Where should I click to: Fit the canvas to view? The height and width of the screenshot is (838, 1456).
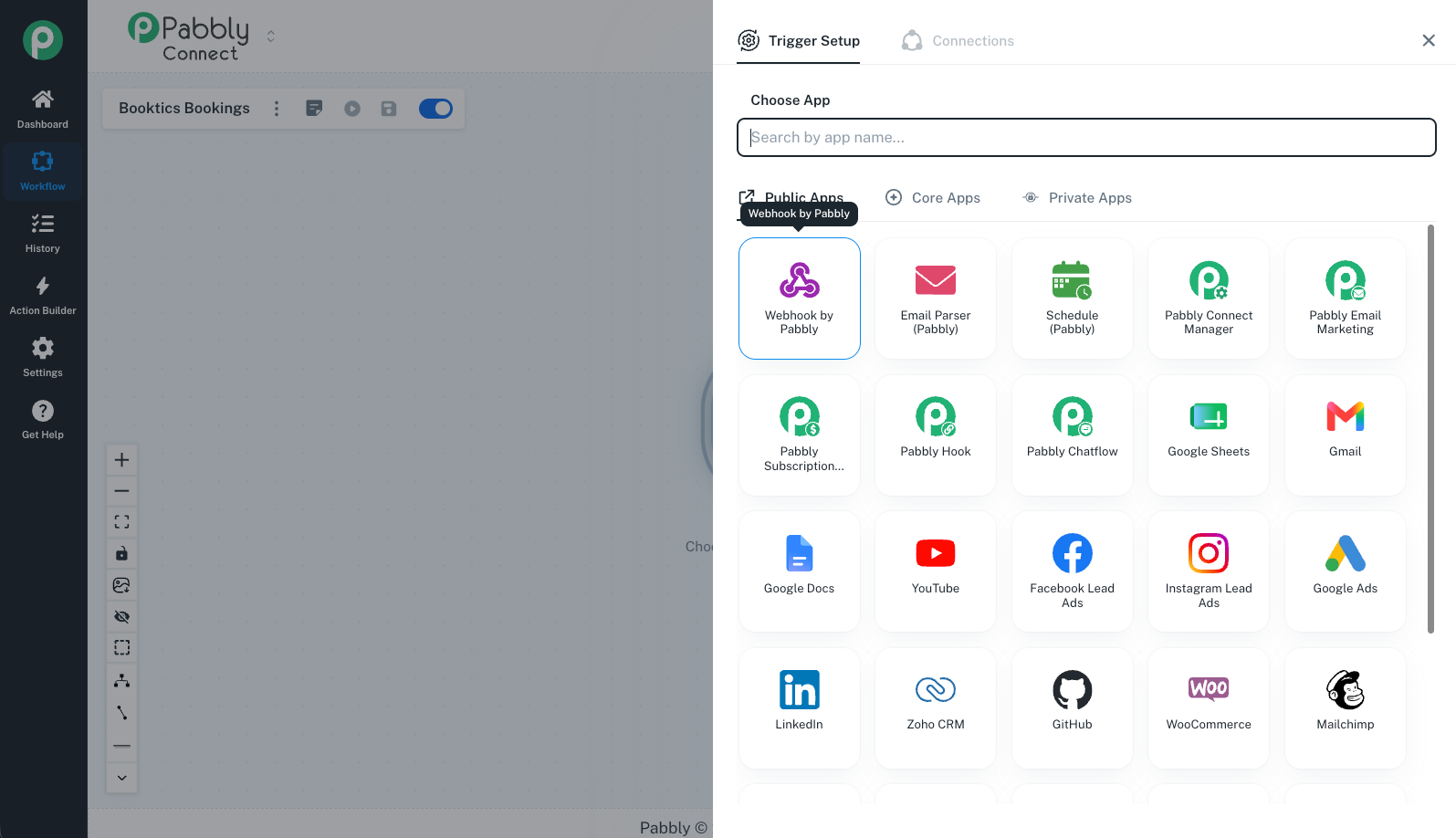click(x=121, y=522)
